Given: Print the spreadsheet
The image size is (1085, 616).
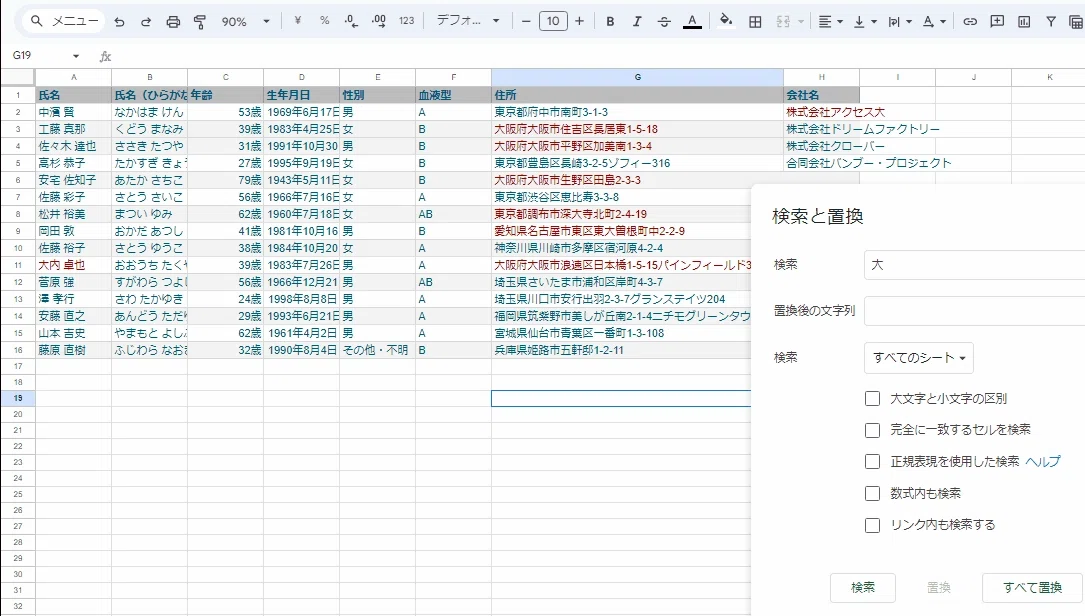Looking at the screenshot, I should point(173,21).
